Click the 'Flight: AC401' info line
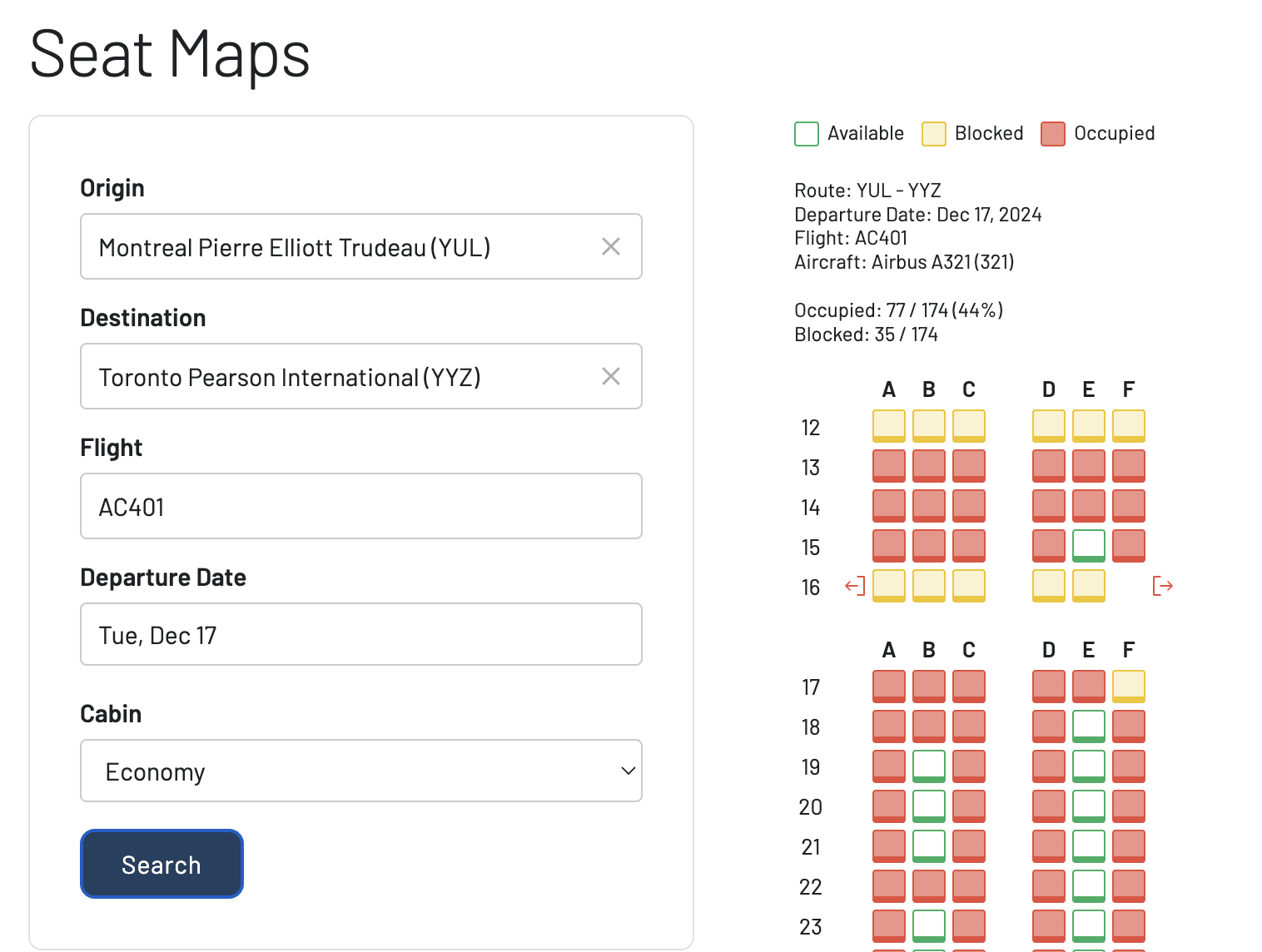This screenshot has height=952, width=1262. tap(851, 238)
